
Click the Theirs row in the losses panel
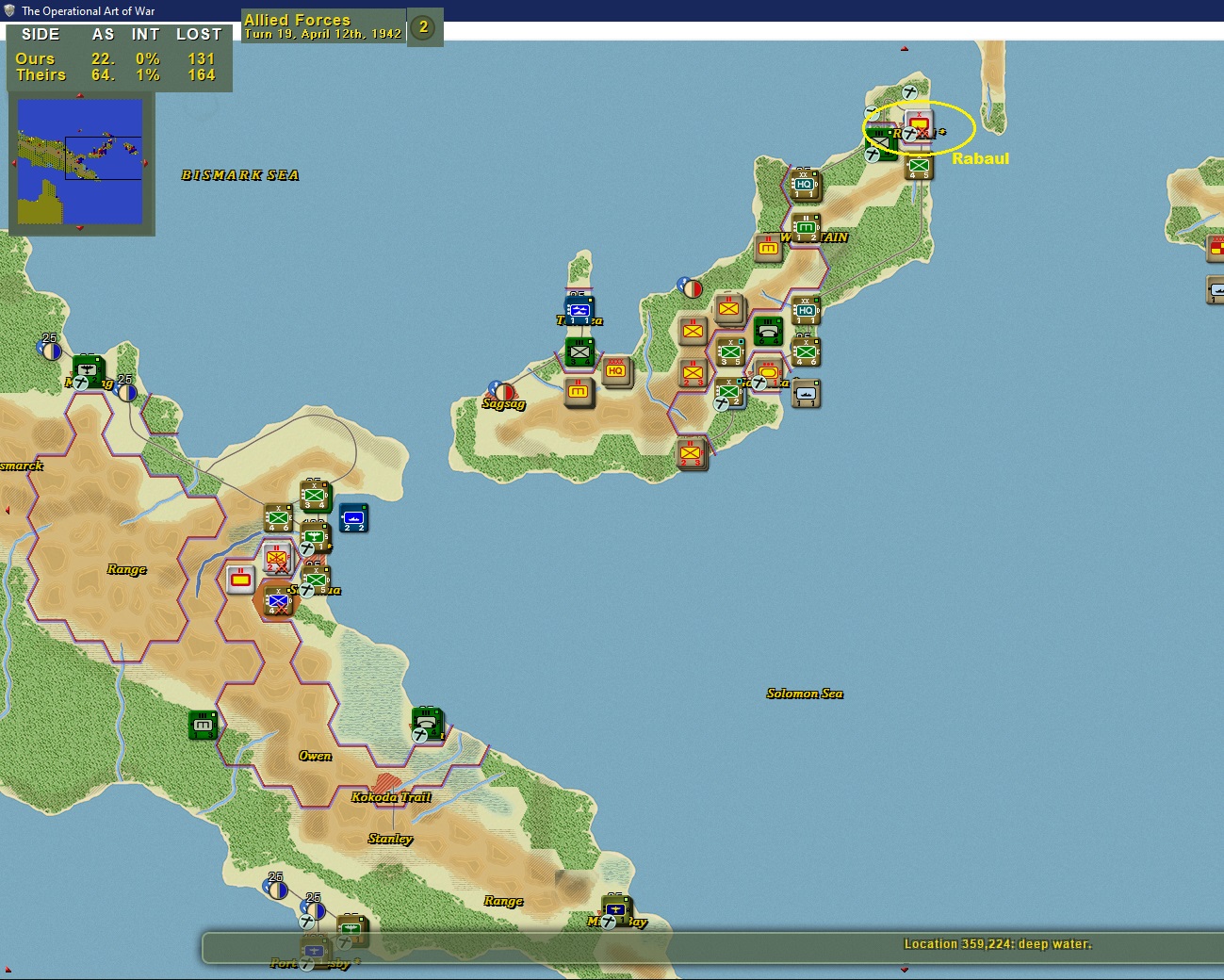coord(115,75)
